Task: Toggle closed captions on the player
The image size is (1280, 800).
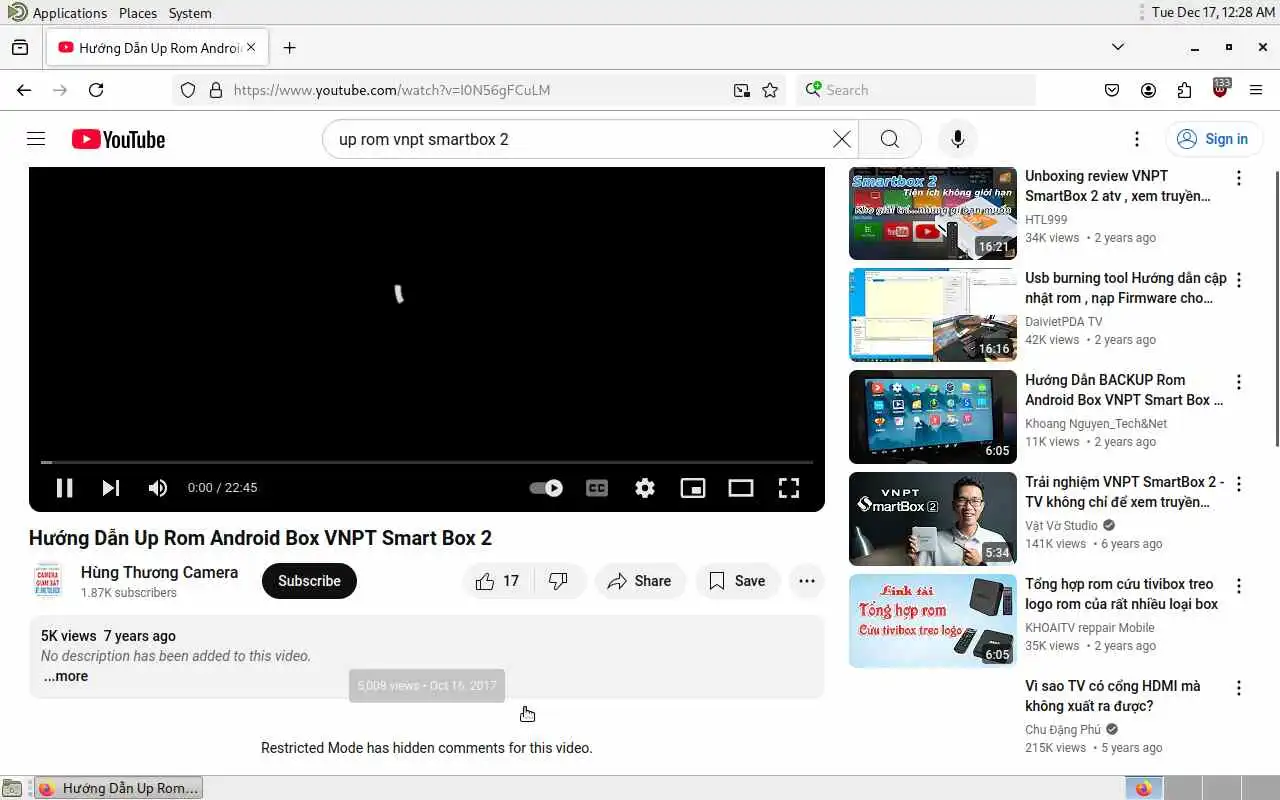Action: coord(597,488)
